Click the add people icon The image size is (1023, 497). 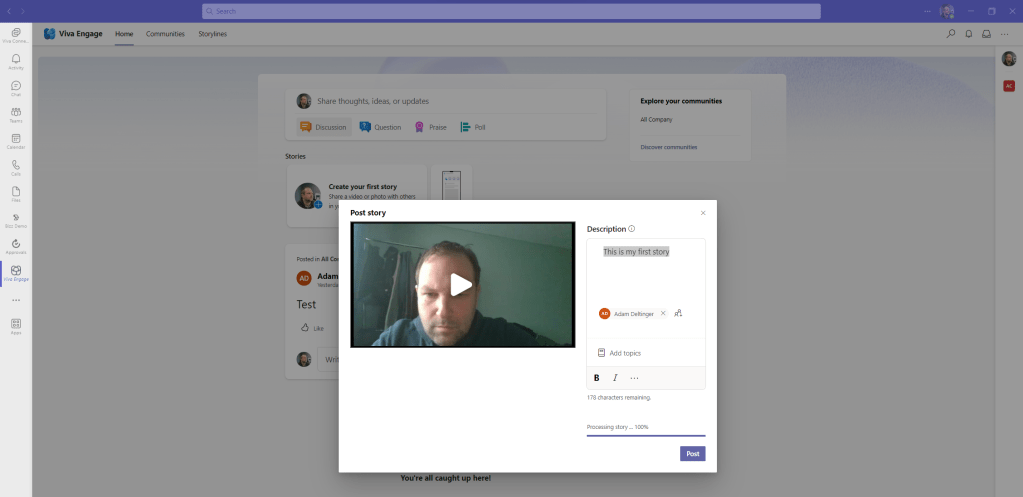[678, 313]
